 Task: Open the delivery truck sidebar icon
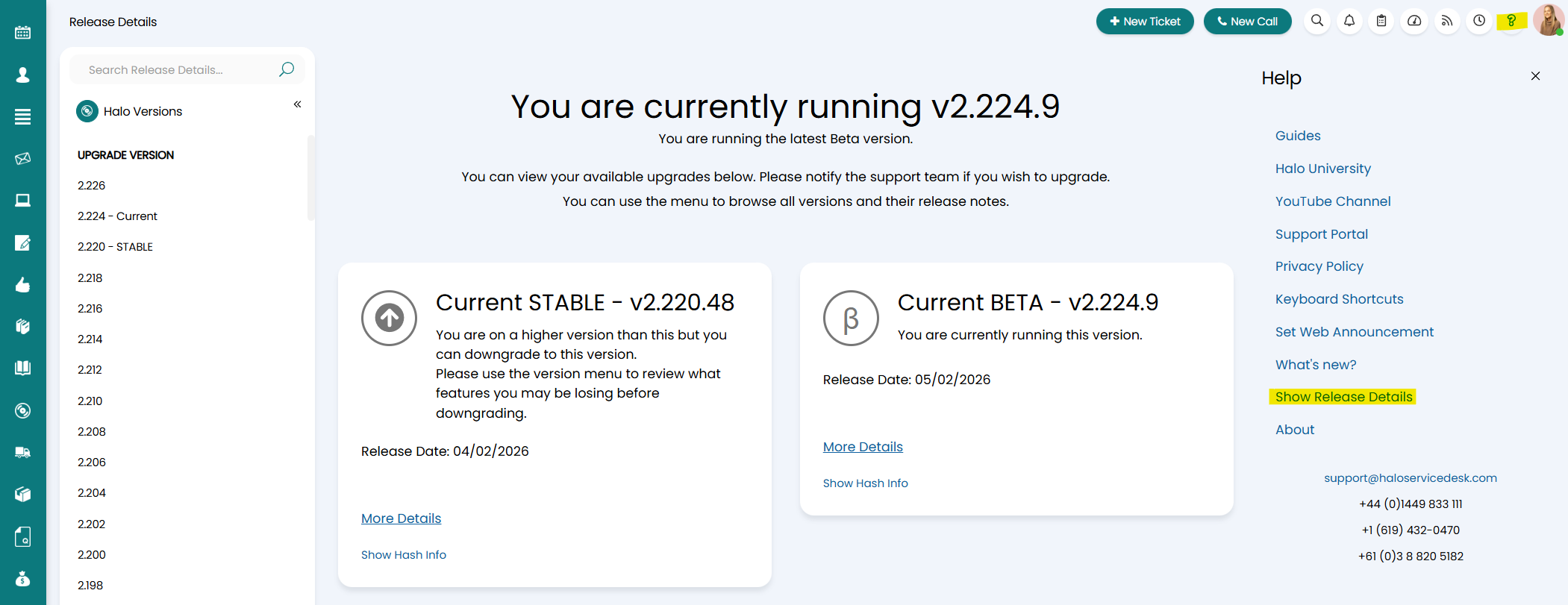click(x=23, y=452)
